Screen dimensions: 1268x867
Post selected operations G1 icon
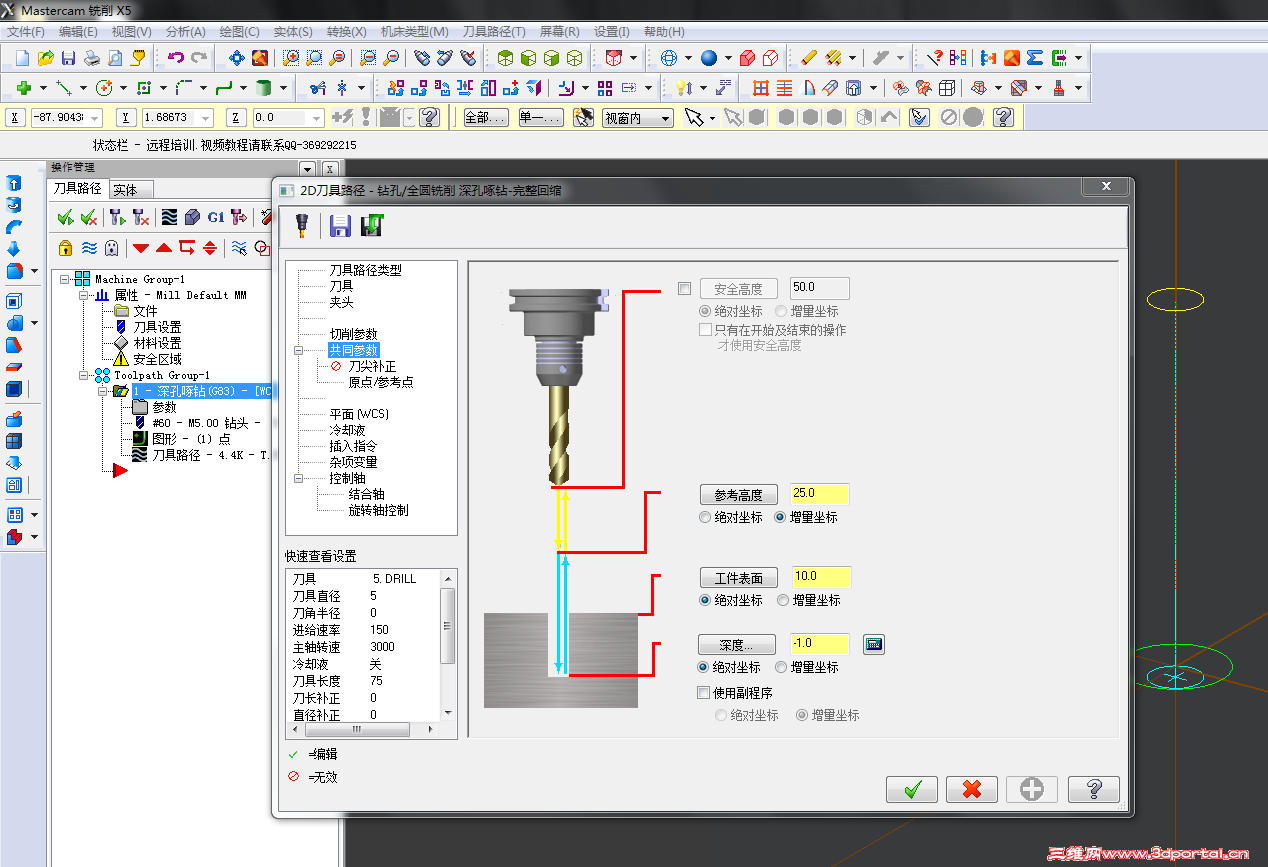coord(216,217)
